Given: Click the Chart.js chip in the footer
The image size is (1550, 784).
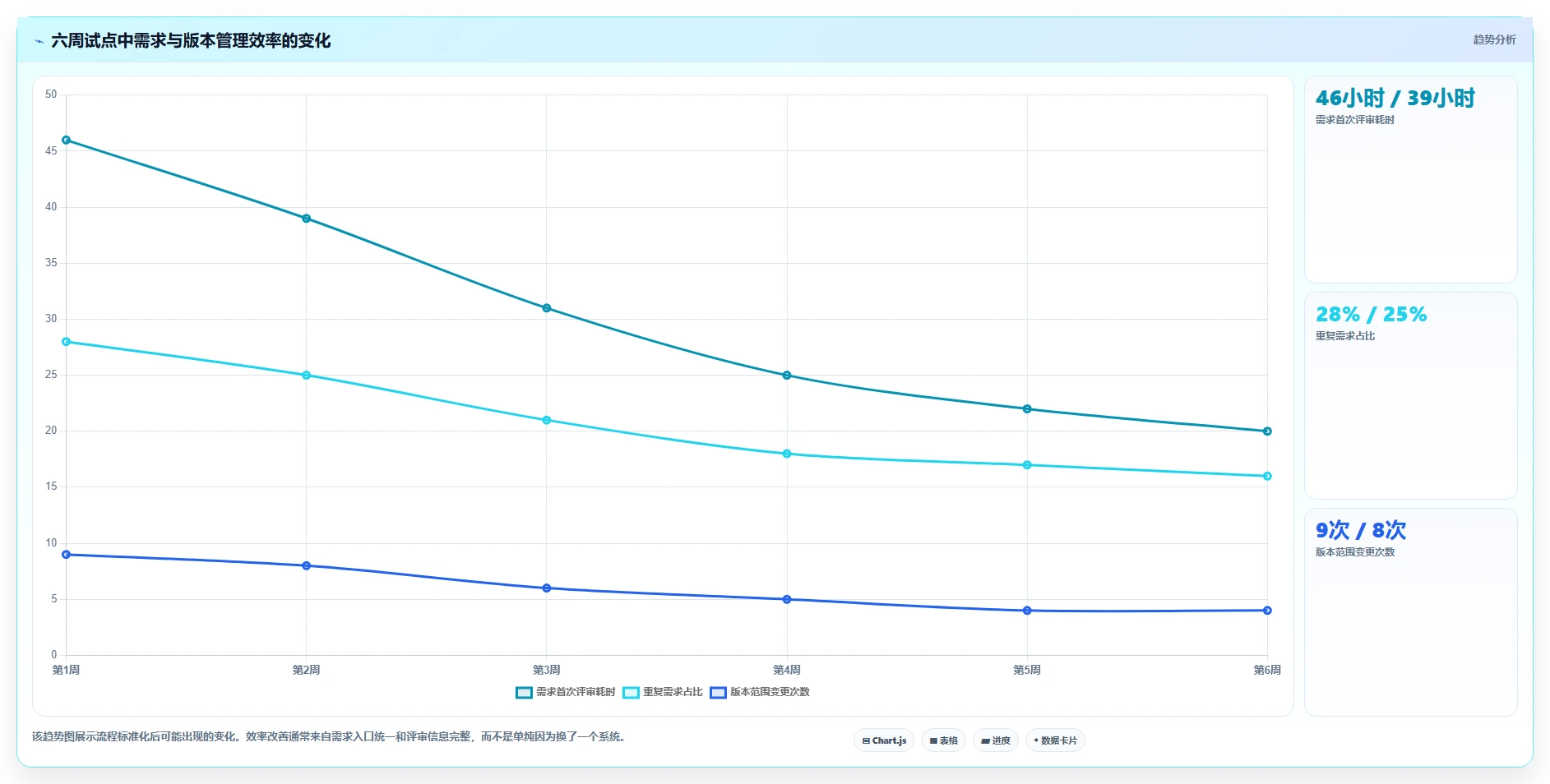Looking at the screenshot, I should point(884,740).
